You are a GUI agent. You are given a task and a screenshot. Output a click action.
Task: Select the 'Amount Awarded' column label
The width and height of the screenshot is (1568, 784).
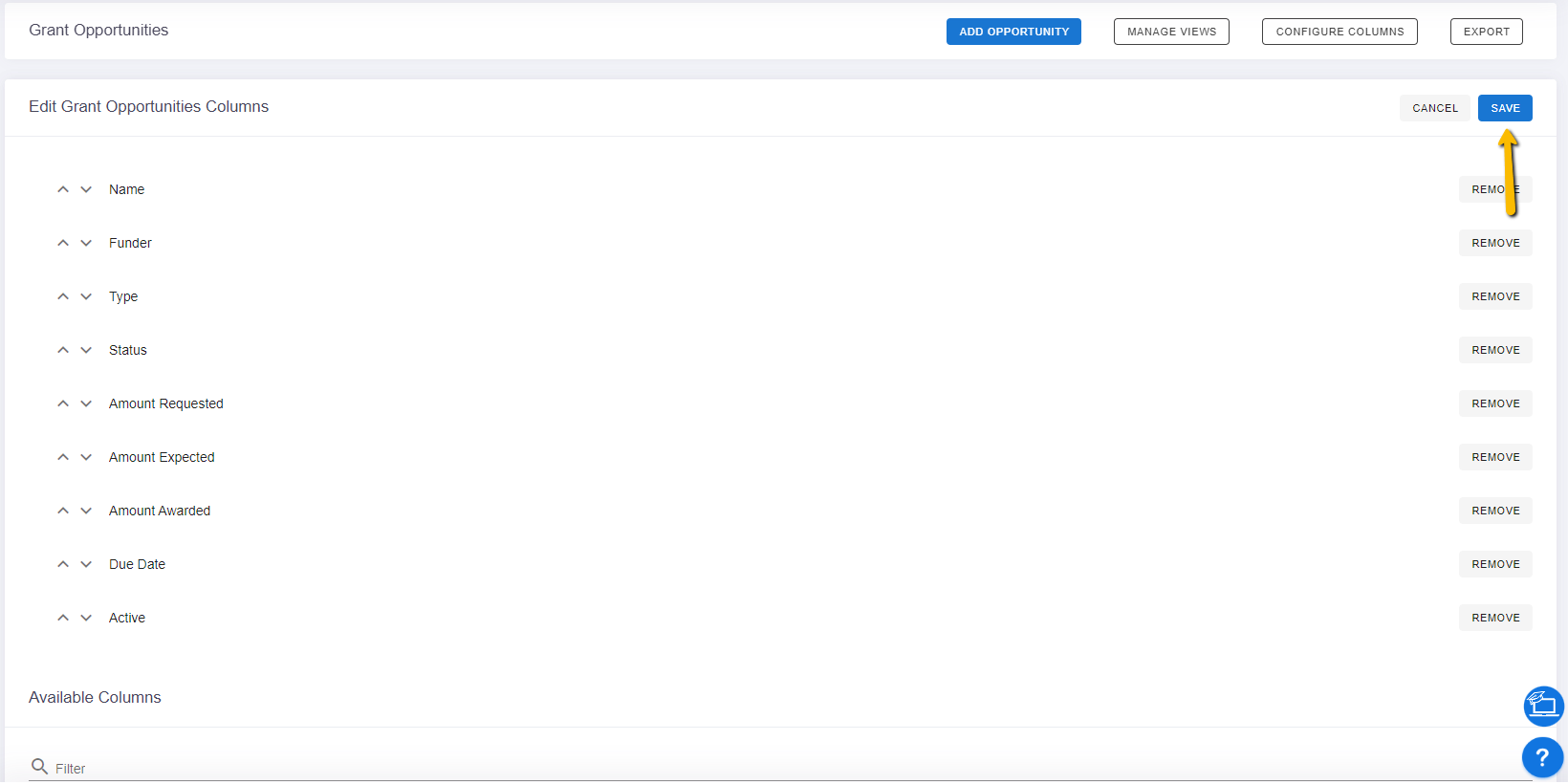tap(160, 511)
